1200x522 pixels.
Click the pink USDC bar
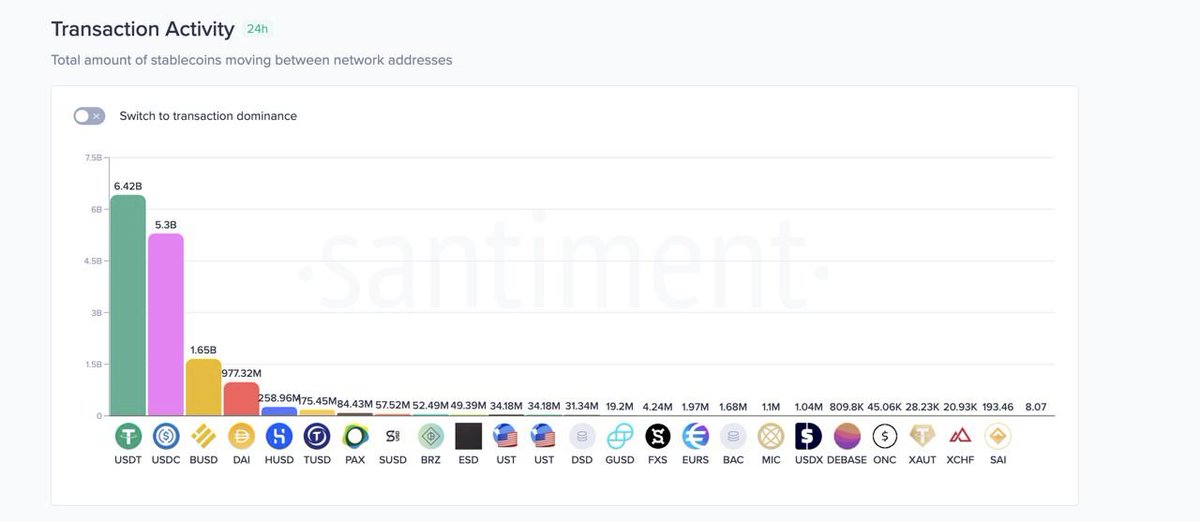(166, 324)
